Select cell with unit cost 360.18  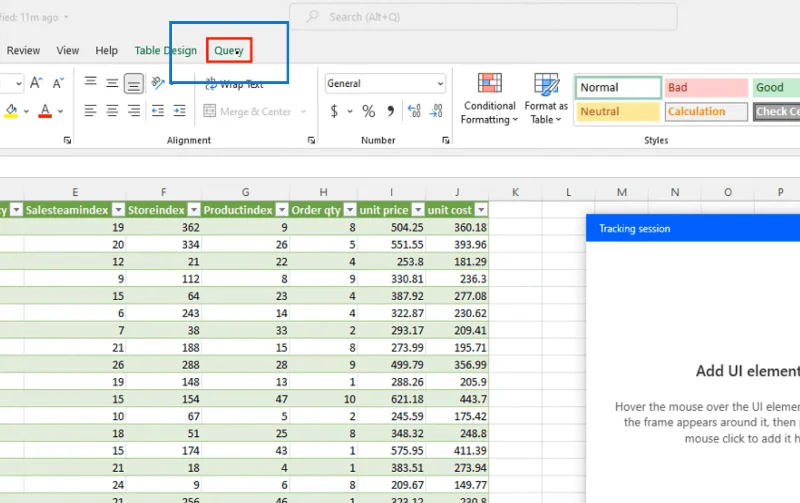coord(457,228)
